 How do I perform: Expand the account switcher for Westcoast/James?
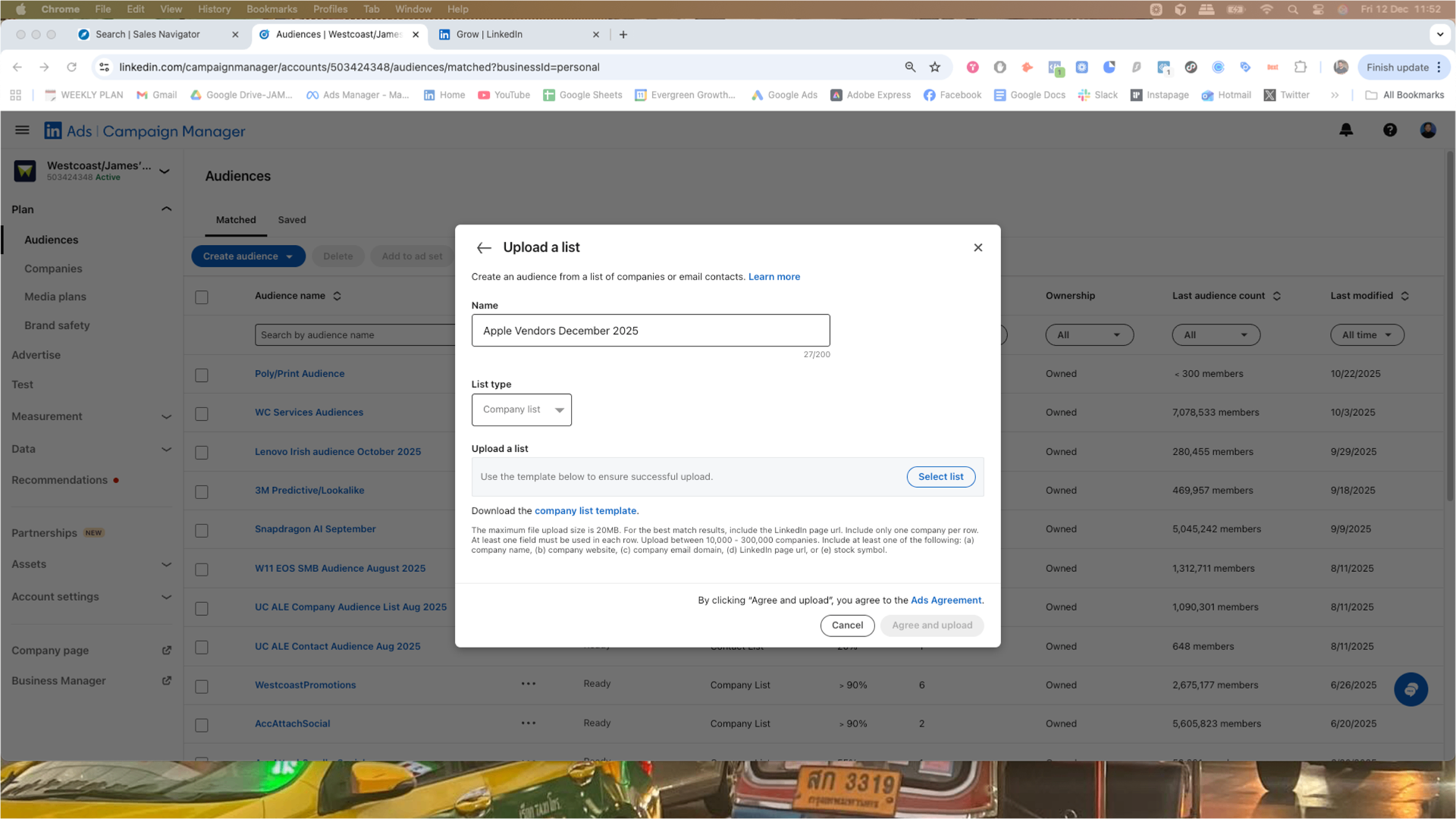click(165, 171)
